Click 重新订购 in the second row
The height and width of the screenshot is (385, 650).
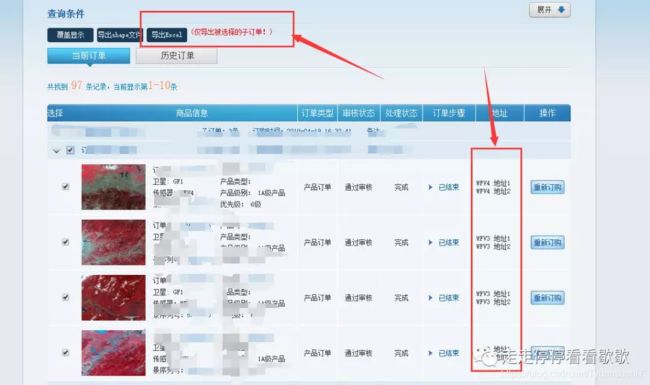[548, 242]
